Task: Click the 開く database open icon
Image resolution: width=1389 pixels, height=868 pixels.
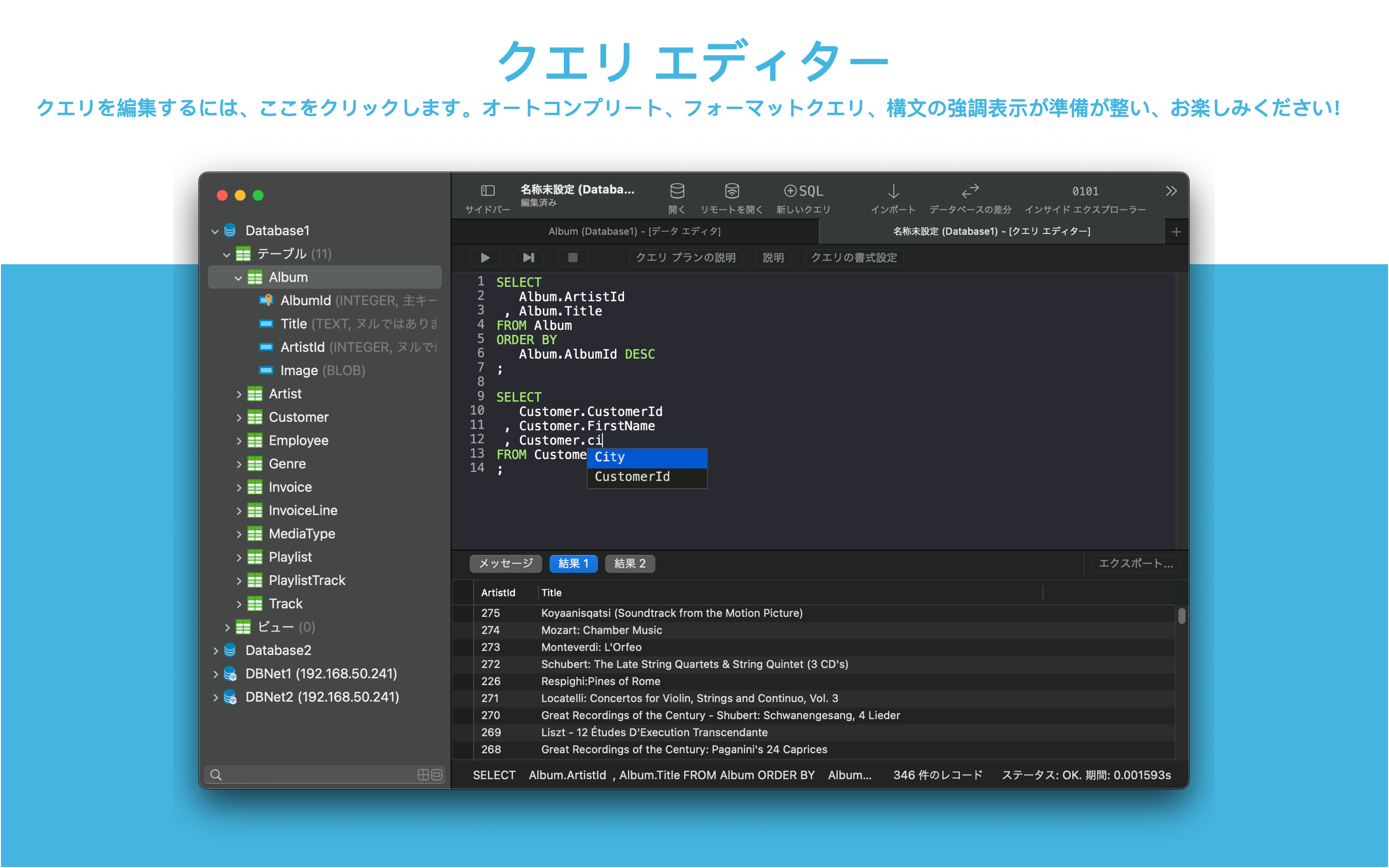Action: click(x=677, y=191)
